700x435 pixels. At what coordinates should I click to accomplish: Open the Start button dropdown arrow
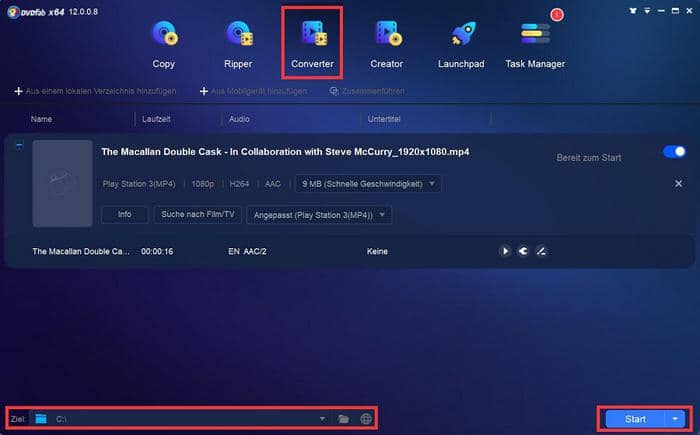click(675, 419)
